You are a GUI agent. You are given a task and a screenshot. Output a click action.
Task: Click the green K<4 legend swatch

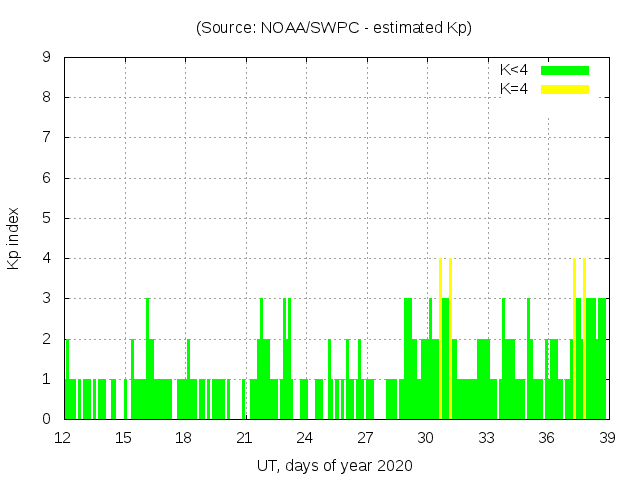(x=565, y=70)
